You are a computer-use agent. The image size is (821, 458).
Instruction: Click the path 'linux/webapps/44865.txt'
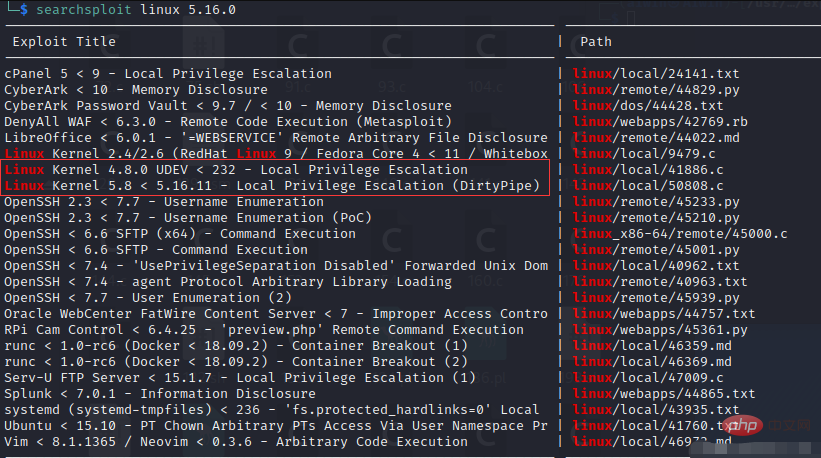point(664,394)
